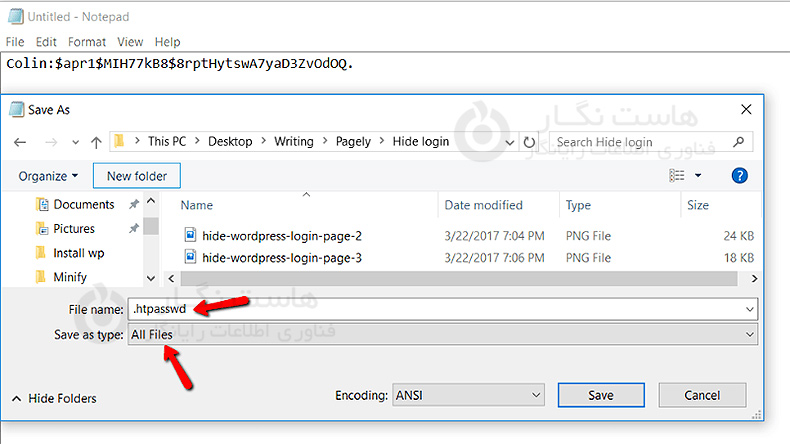Open the Organize dropdown menu
The width and height of the screenshot is (790, 444).
[48, 176]
